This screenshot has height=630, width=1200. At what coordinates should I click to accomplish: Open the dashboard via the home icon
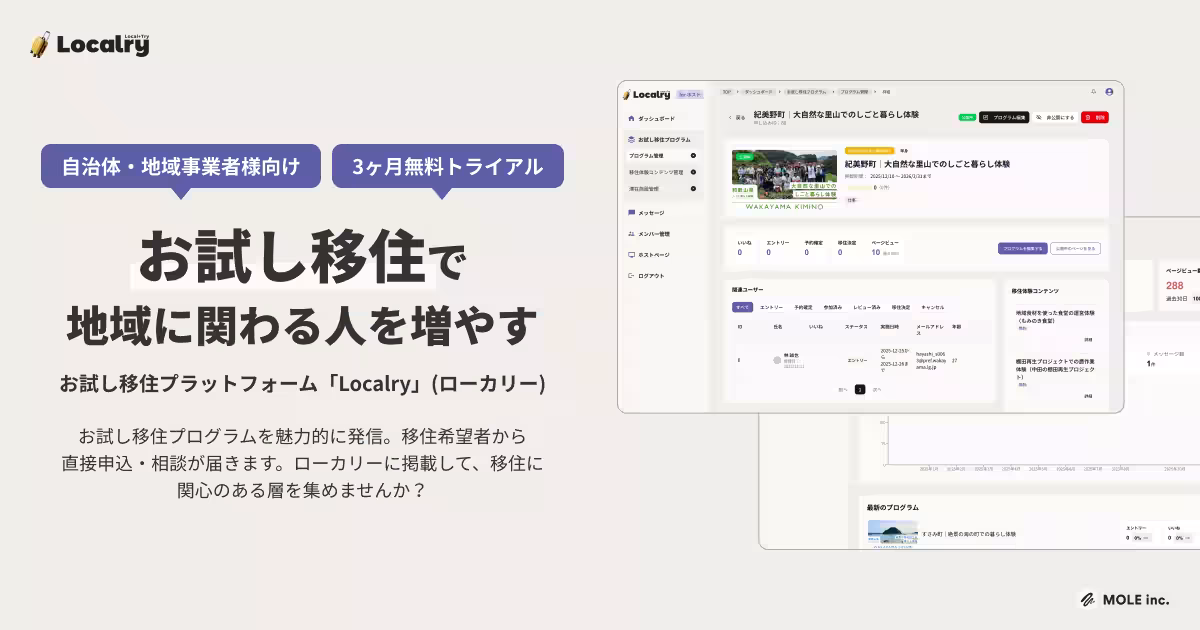[630, 119]
